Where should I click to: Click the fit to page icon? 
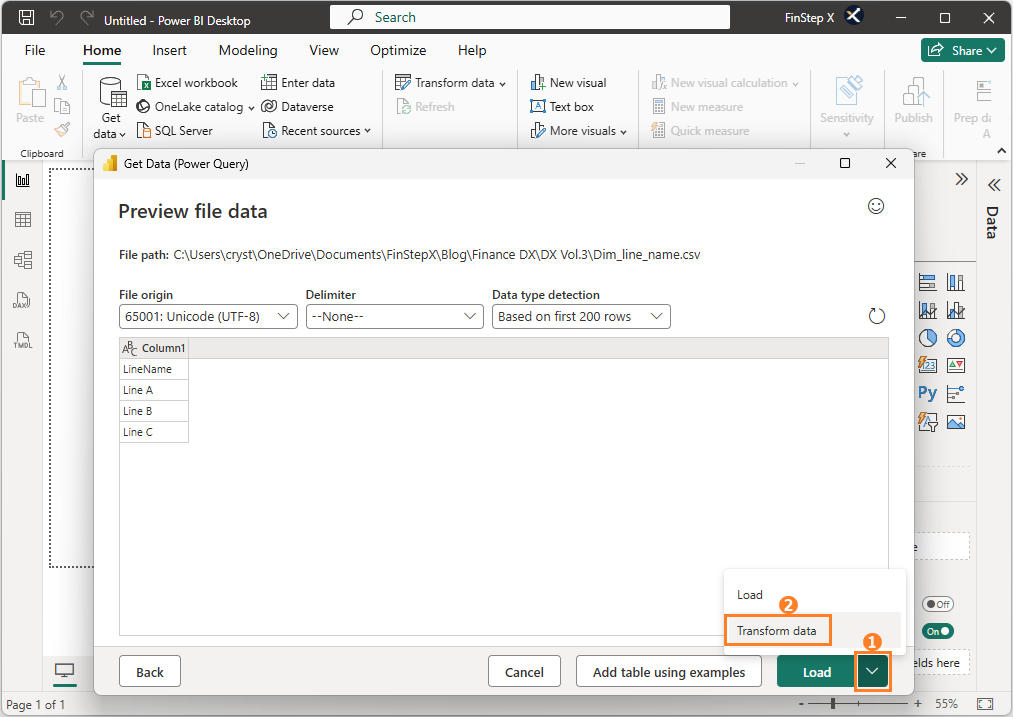pyautogui.click(x=985, y=703)
